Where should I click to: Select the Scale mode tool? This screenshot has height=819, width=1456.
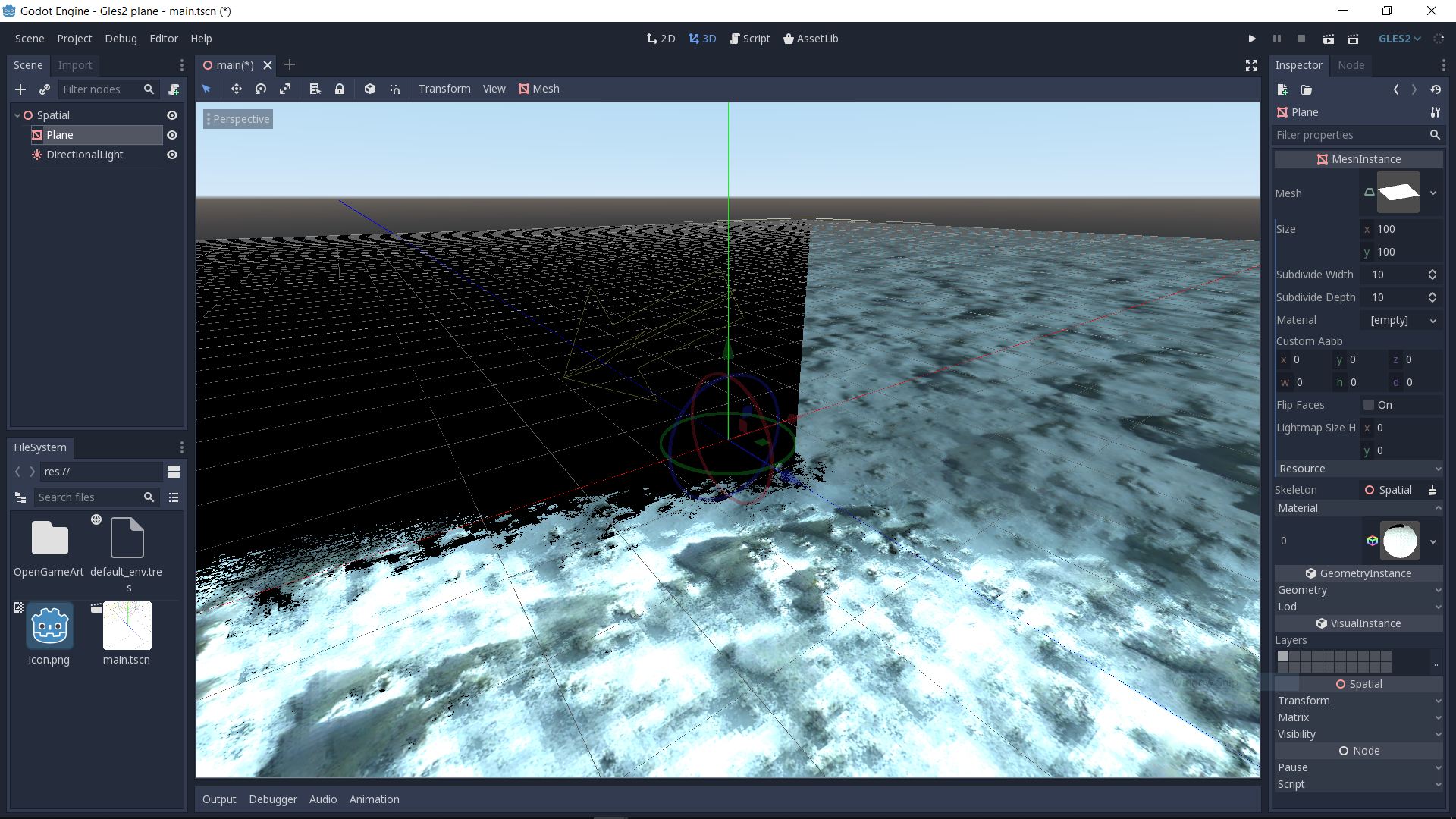pyautogui.click(x=286, y=89)
